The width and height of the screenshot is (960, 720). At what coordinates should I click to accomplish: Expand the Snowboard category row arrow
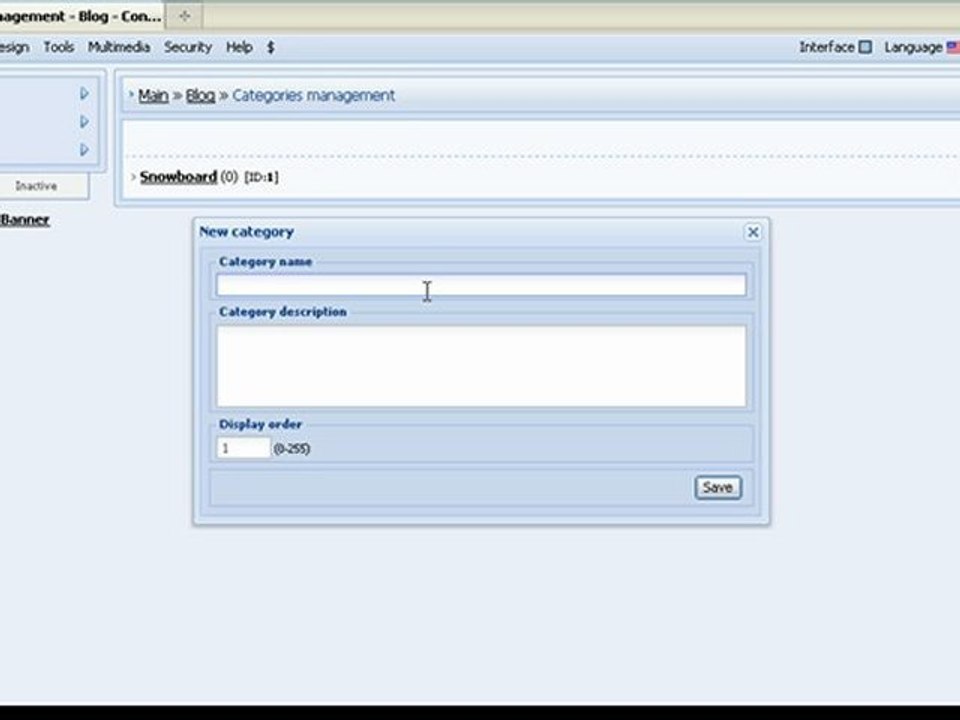point(133,177)
